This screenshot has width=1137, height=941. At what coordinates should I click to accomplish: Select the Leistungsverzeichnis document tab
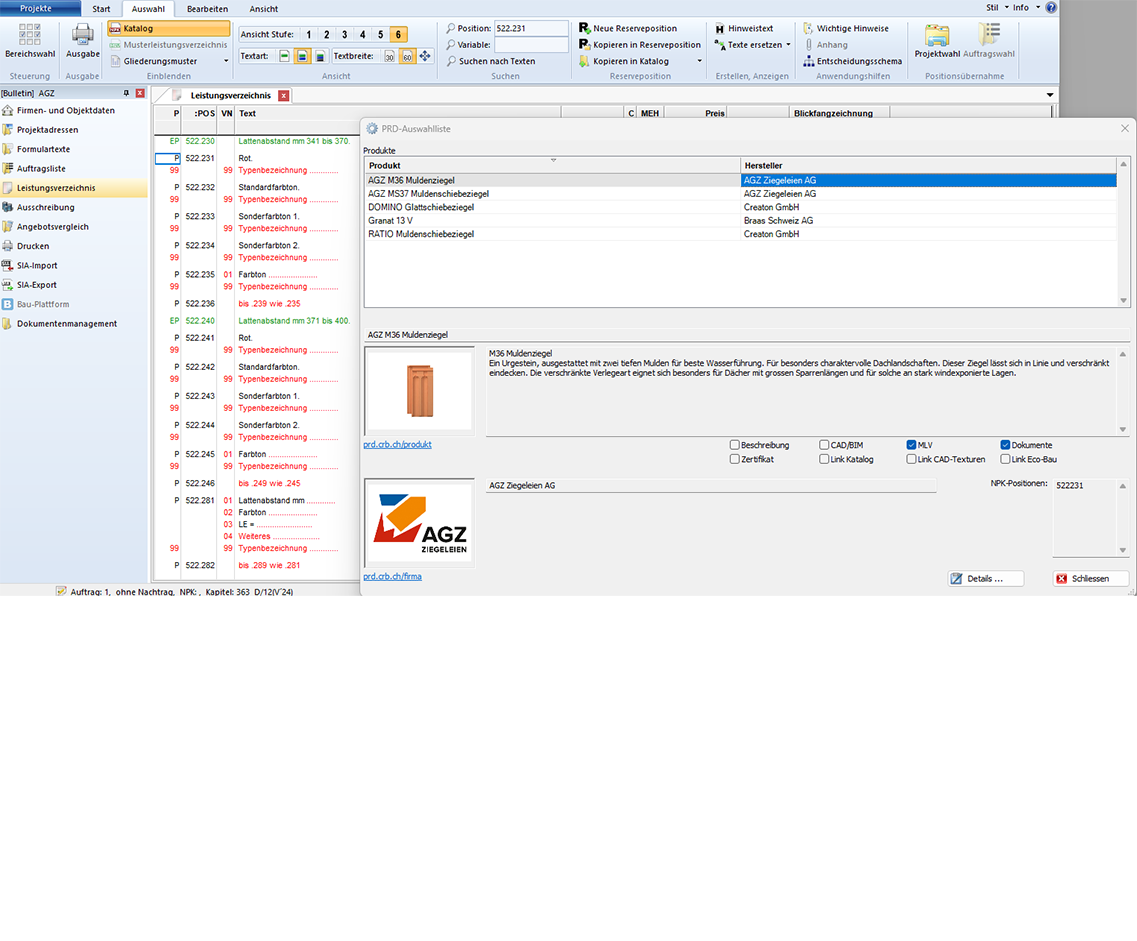tap(231, 96)
